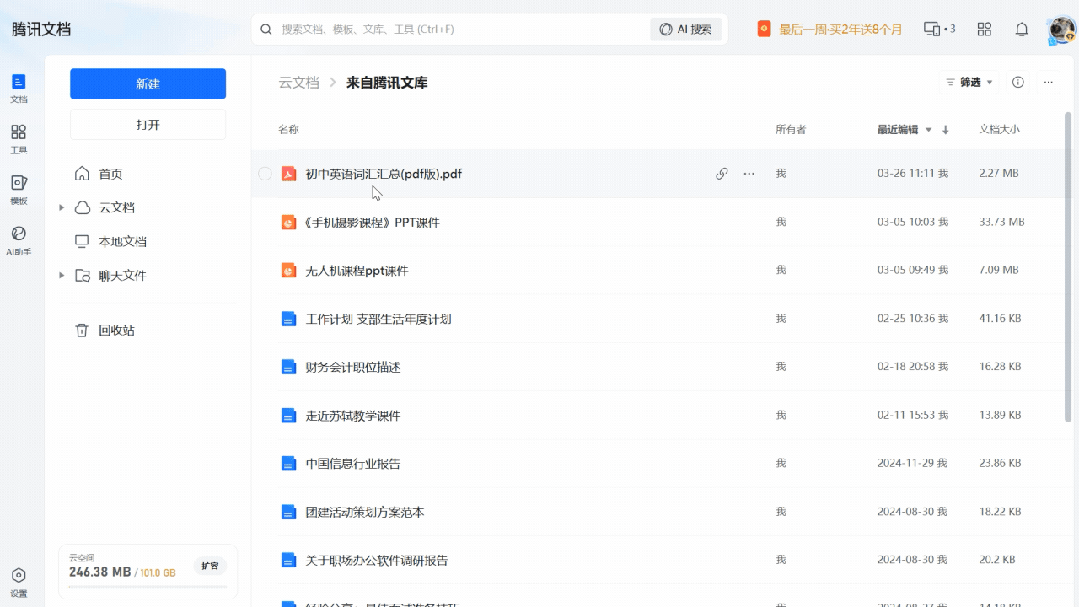
Task: Expand the 云文档 tree node
Action: pos(61,207)
